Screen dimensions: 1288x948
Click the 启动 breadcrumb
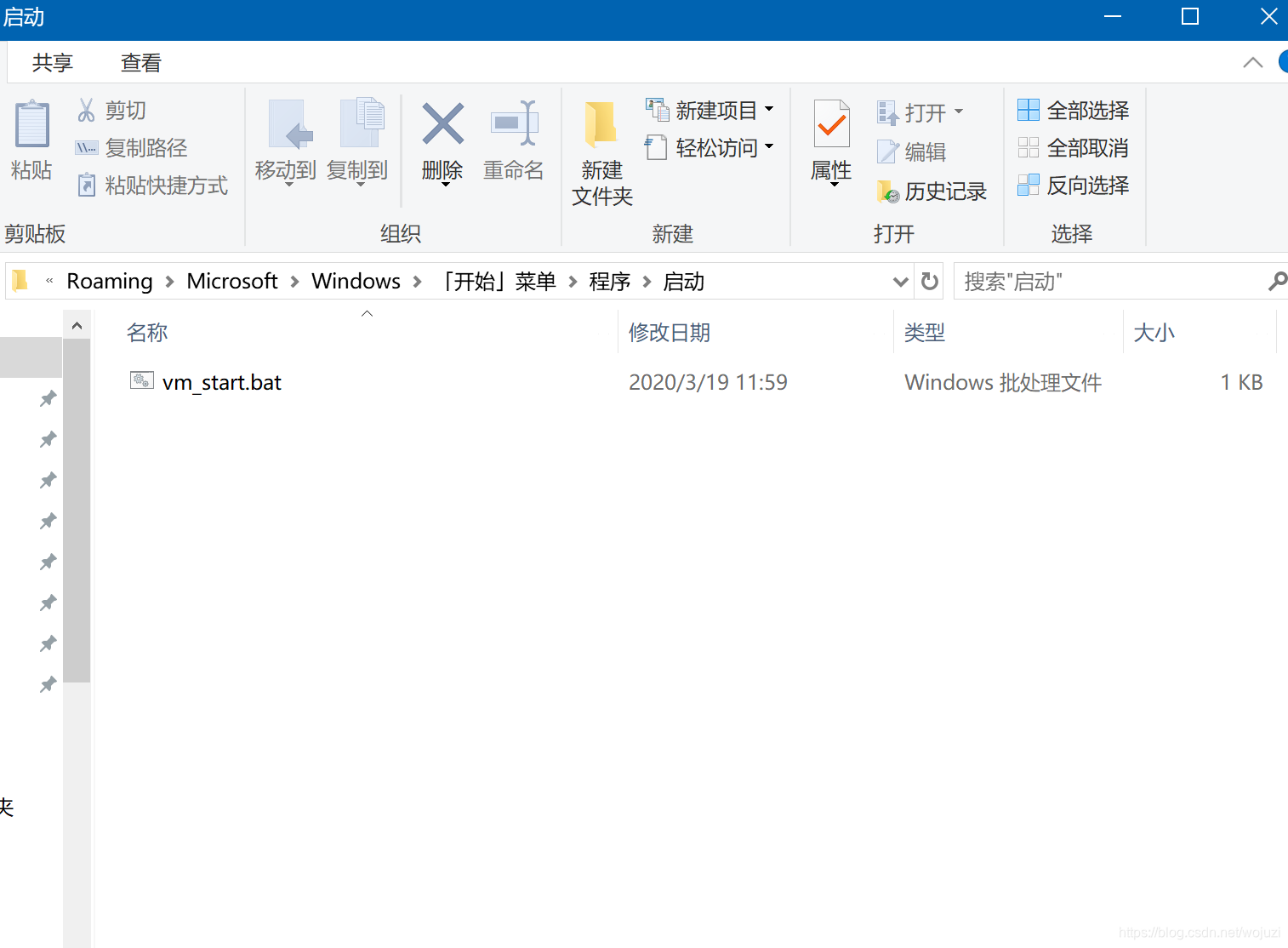point(684,281)
